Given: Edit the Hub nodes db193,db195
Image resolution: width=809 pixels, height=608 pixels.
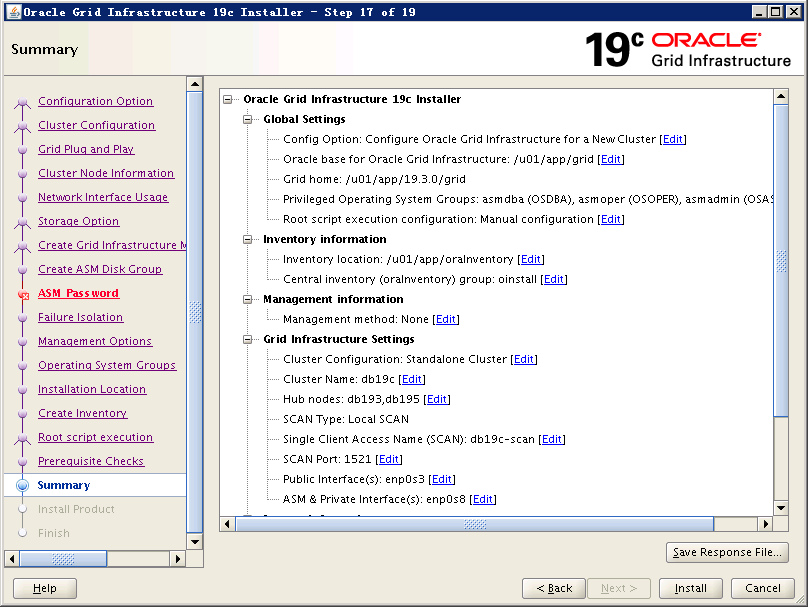Looking at the screenshot, I should (437, 399).
